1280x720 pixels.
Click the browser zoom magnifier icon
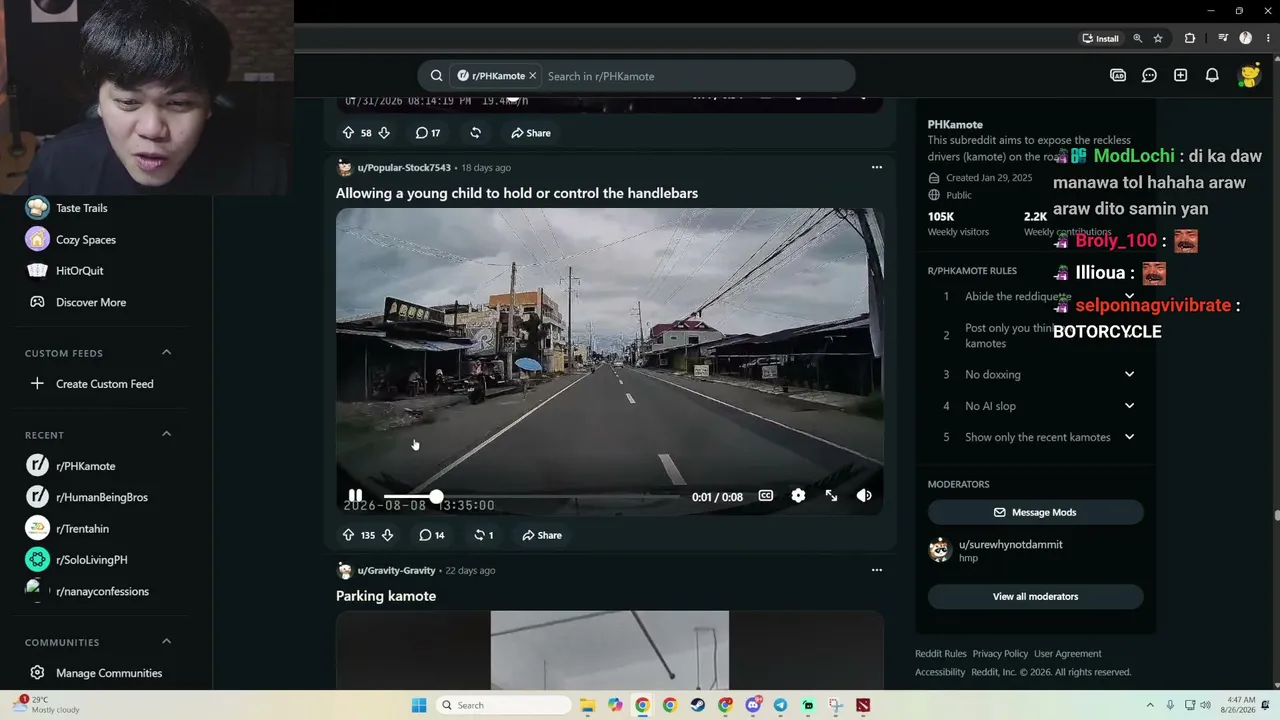coord(1137,38)
